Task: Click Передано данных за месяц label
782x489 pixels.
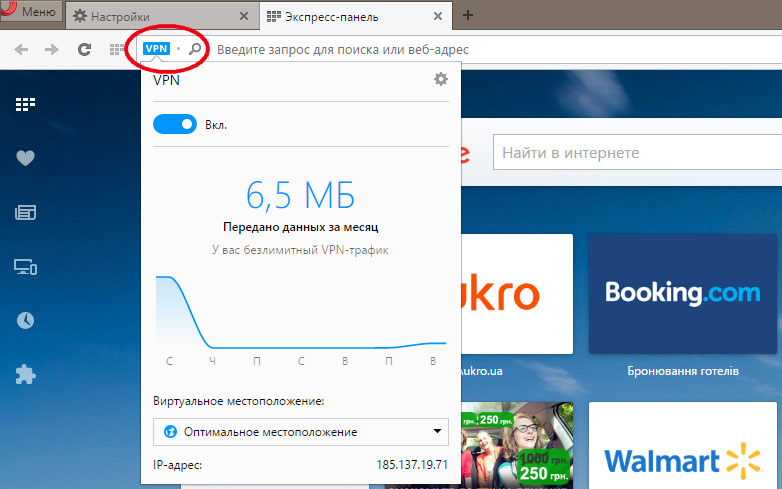Action: pos(301,227)
